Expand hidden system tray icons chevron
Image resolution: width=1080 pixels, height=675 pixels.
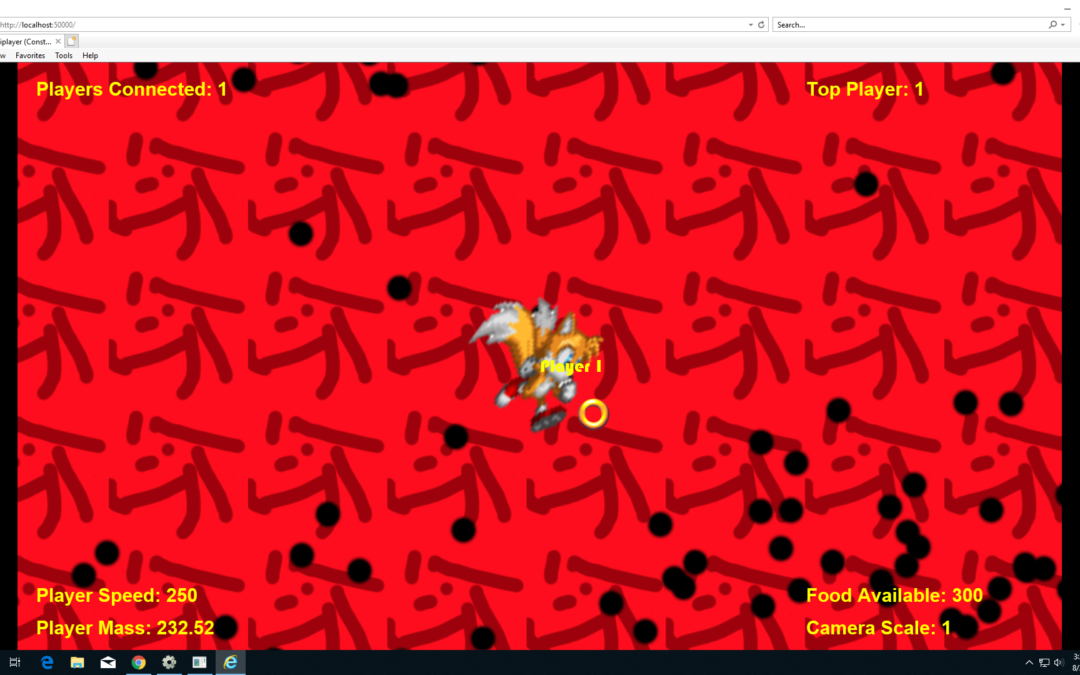click(1029, 663)
